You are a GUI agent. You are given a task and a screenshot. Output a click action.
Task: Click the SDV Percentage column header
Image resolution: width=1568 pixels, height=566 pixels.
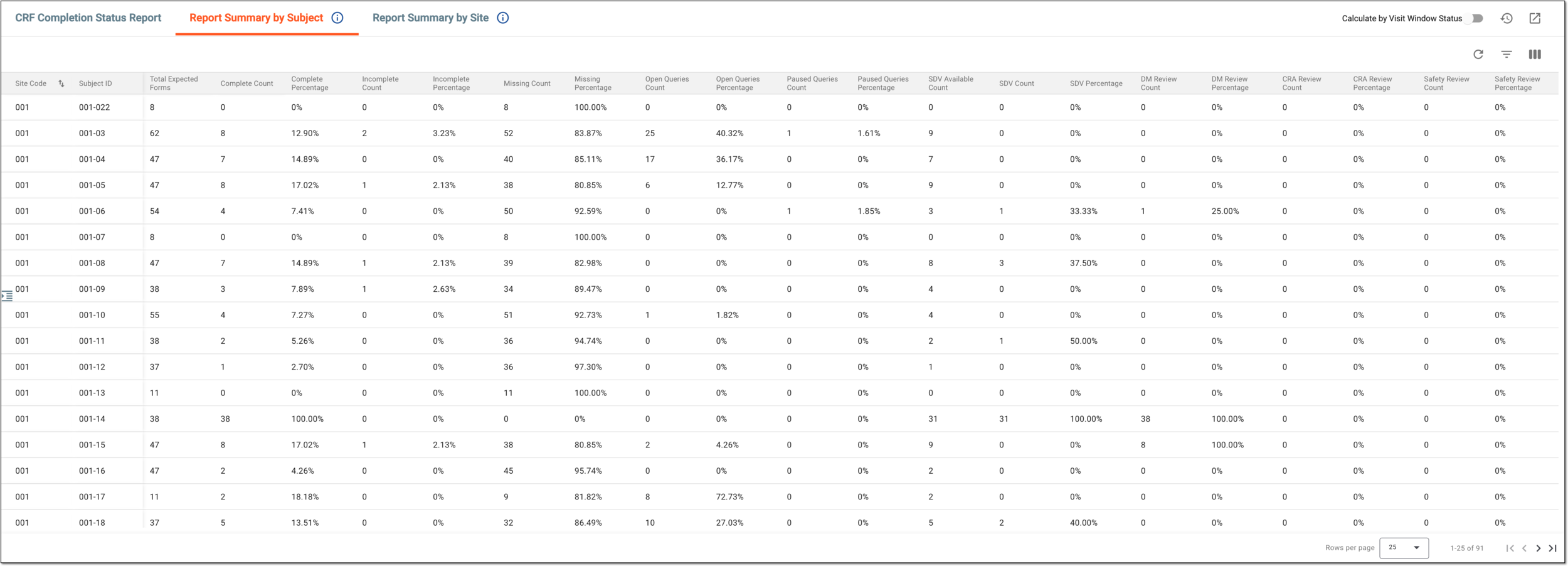(1096, 83)
